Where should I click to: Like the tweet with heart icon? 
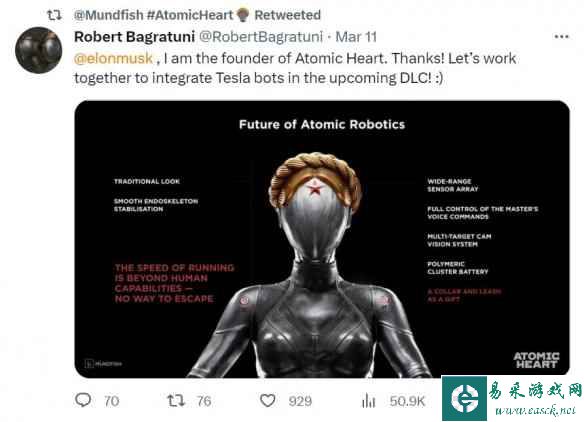pos(267,401)
